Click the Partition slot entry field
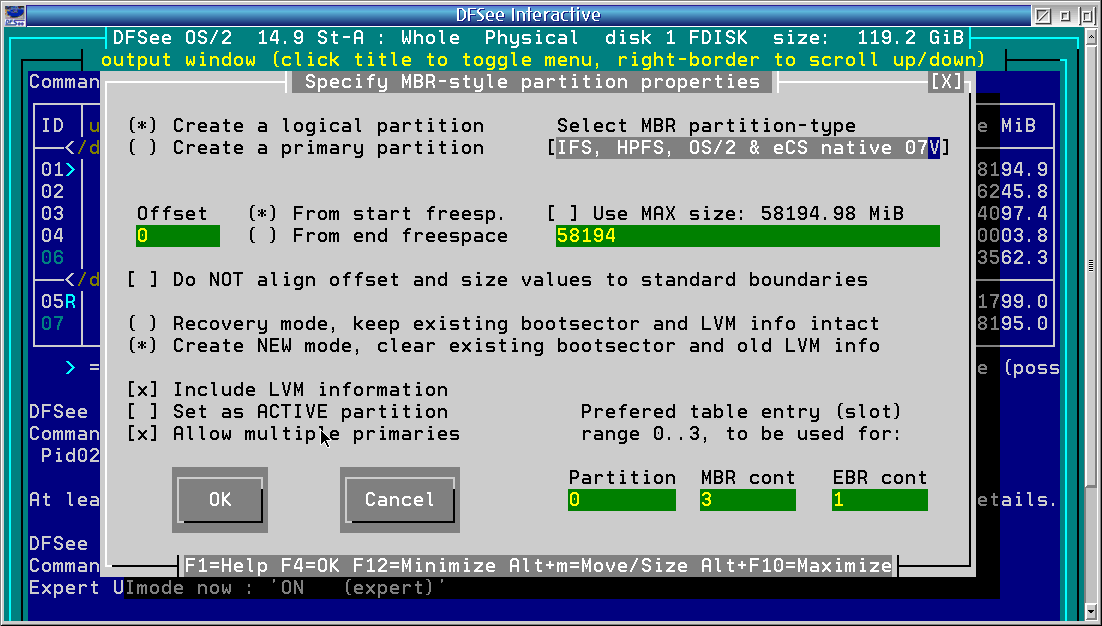The image size is (1102, 626). click(x=622, y=500)
